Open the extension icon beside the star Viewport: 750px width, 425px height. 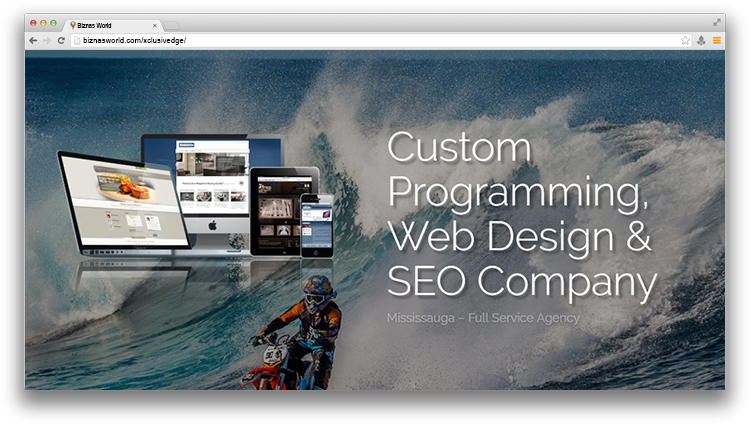pos(701,40)
